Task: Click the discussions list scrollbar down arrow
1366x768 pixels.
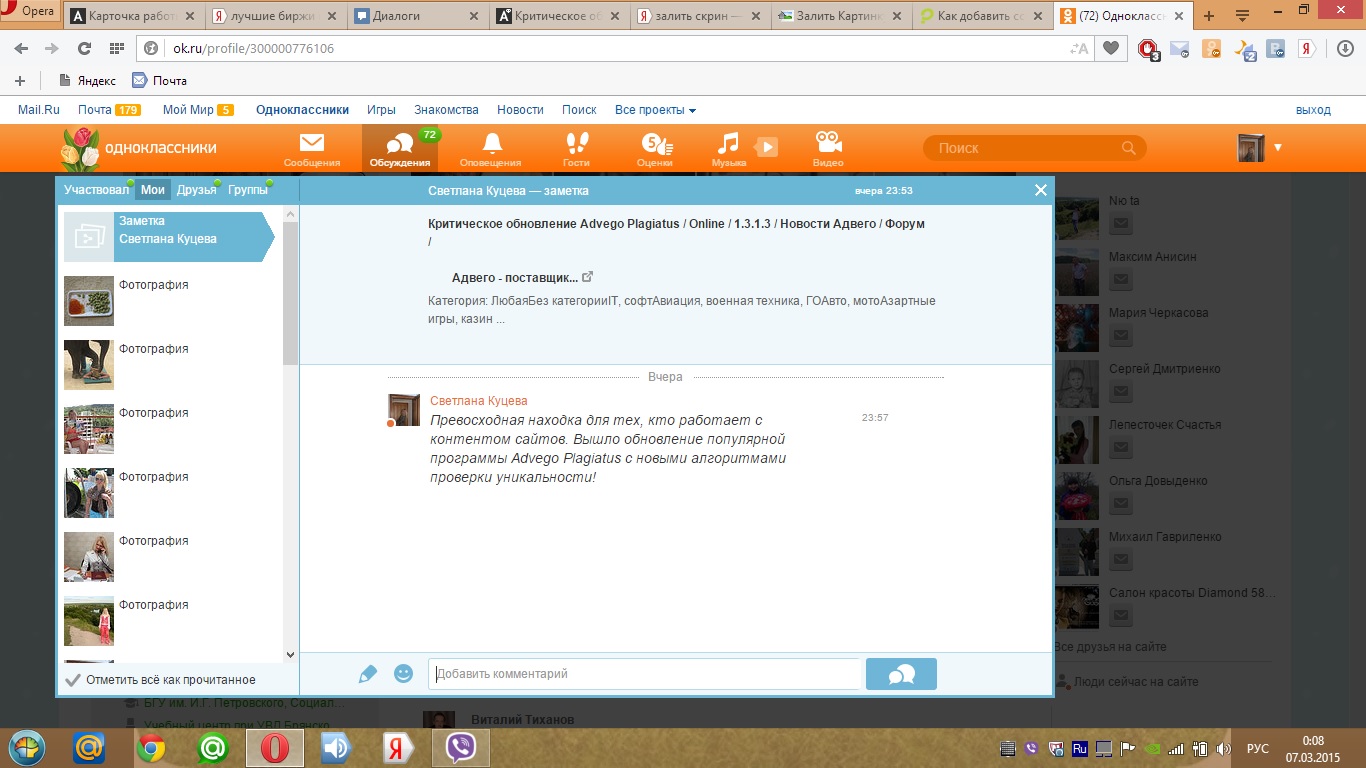Action: [291, 655]
